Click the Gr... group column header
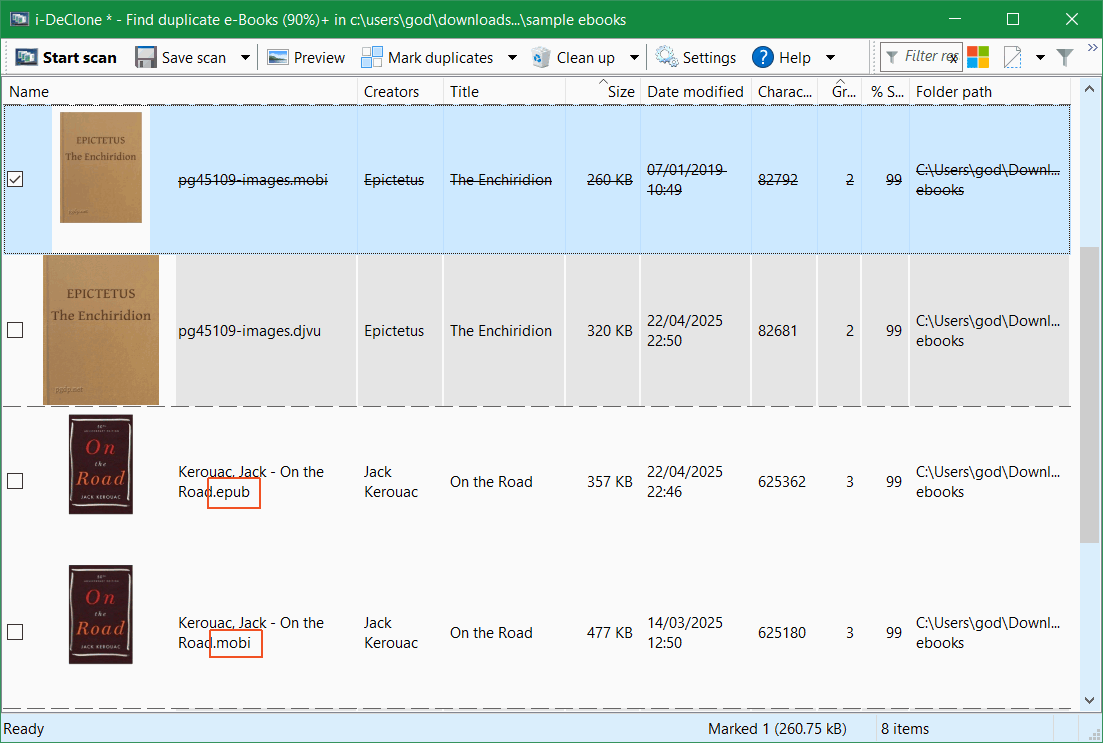This screenshot has height=743, width=1103. 840,91
